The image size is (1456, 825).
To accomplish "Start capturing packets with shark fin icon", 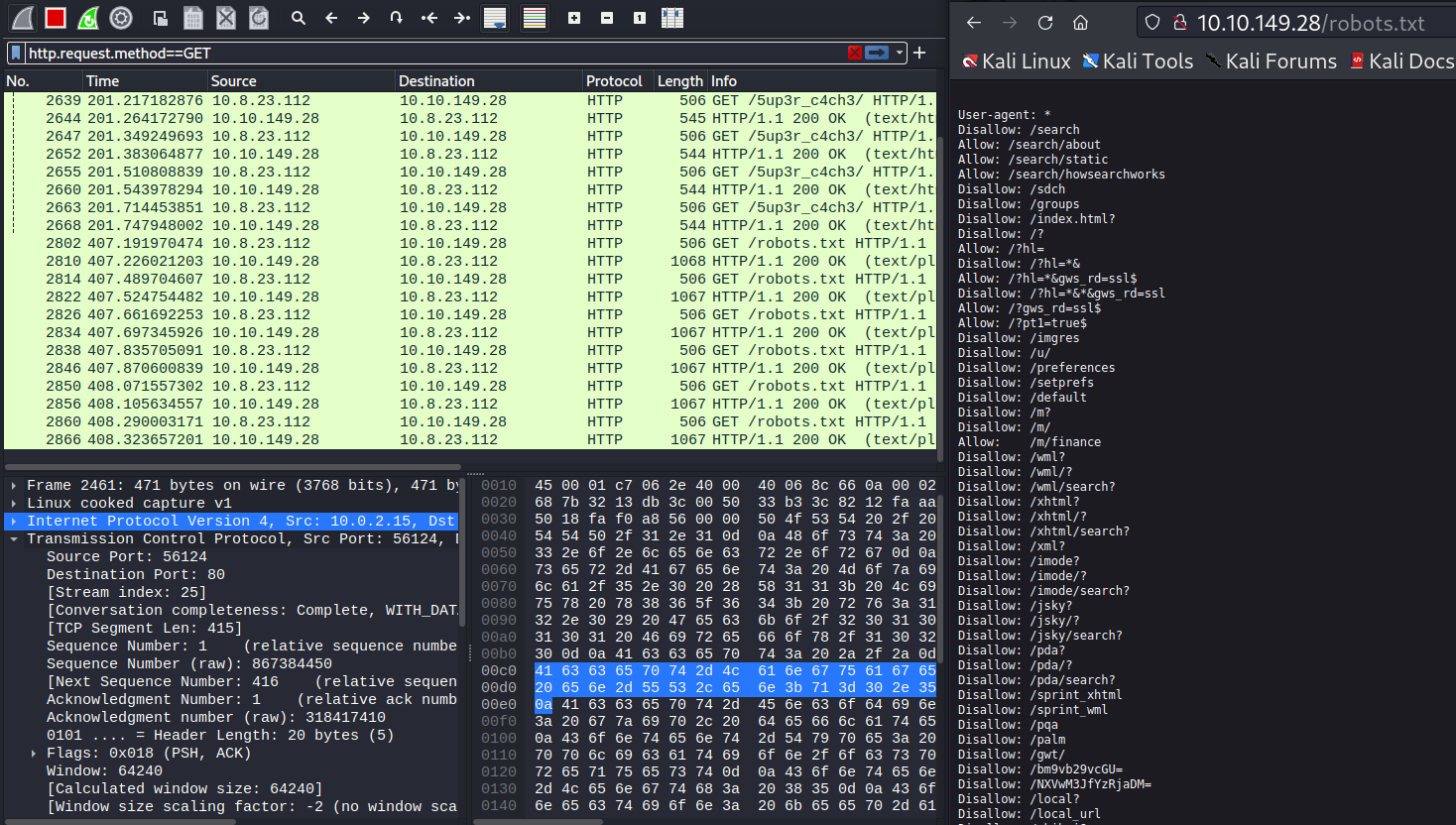I will tap(23, 18).
